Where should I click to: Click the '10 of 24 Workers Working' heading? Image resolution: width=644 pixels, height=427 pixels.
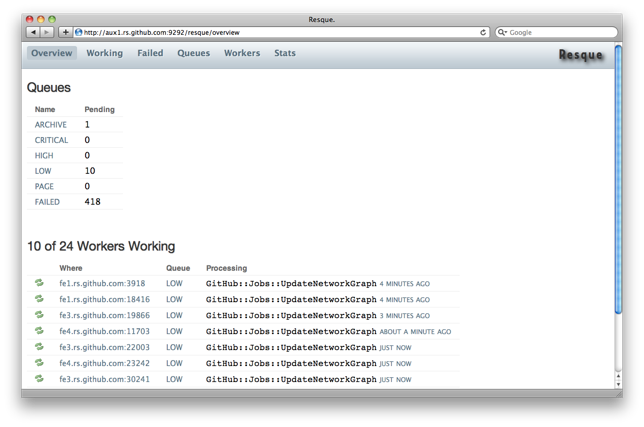point(101,246)
